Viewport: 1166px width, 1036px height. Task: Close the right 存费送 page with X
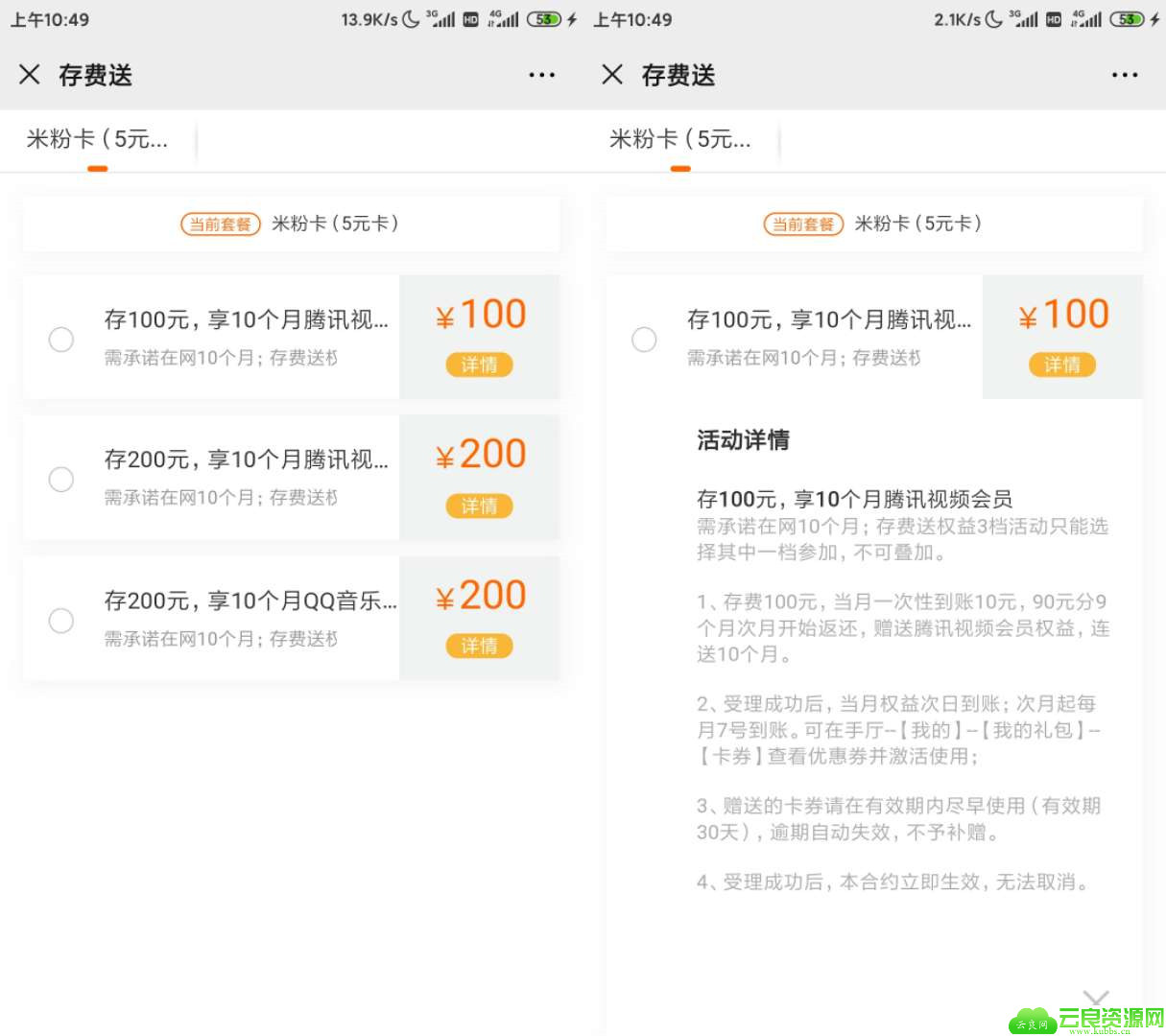[x=612, y=75]
